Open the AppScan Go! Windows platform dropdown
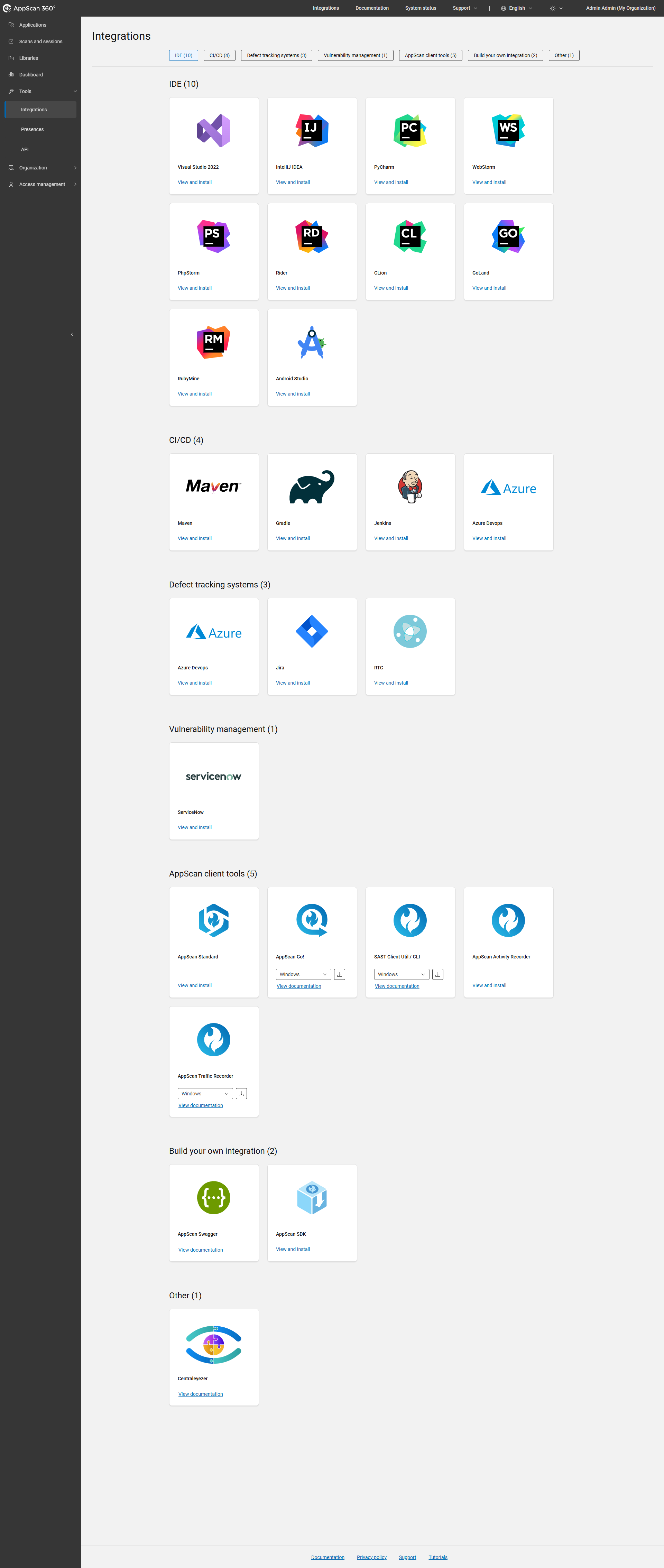Image resolution: width=664 pixels, height=1568 pixels. [x=303, y=974]
